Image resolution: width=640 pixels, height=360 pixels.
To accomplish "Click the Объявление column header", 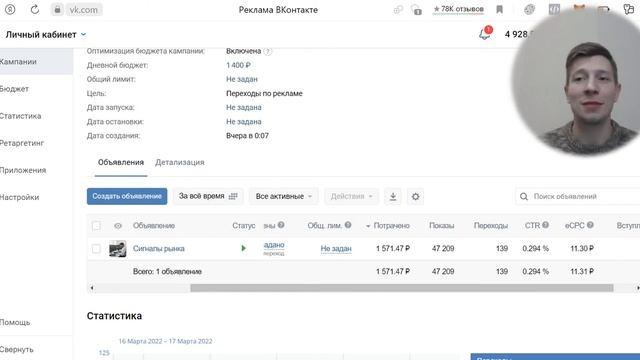I will click(x=154, y=226).
